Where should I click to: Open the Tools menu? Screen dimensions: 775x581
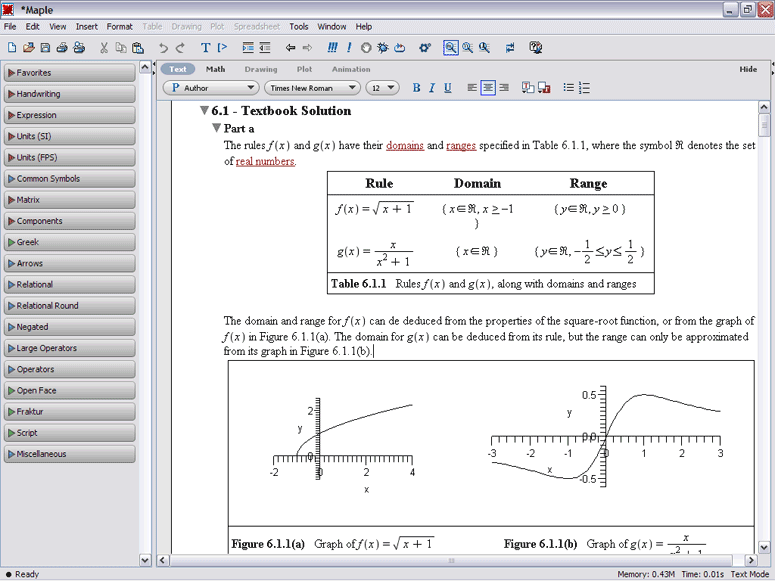(x=299, y=26)
